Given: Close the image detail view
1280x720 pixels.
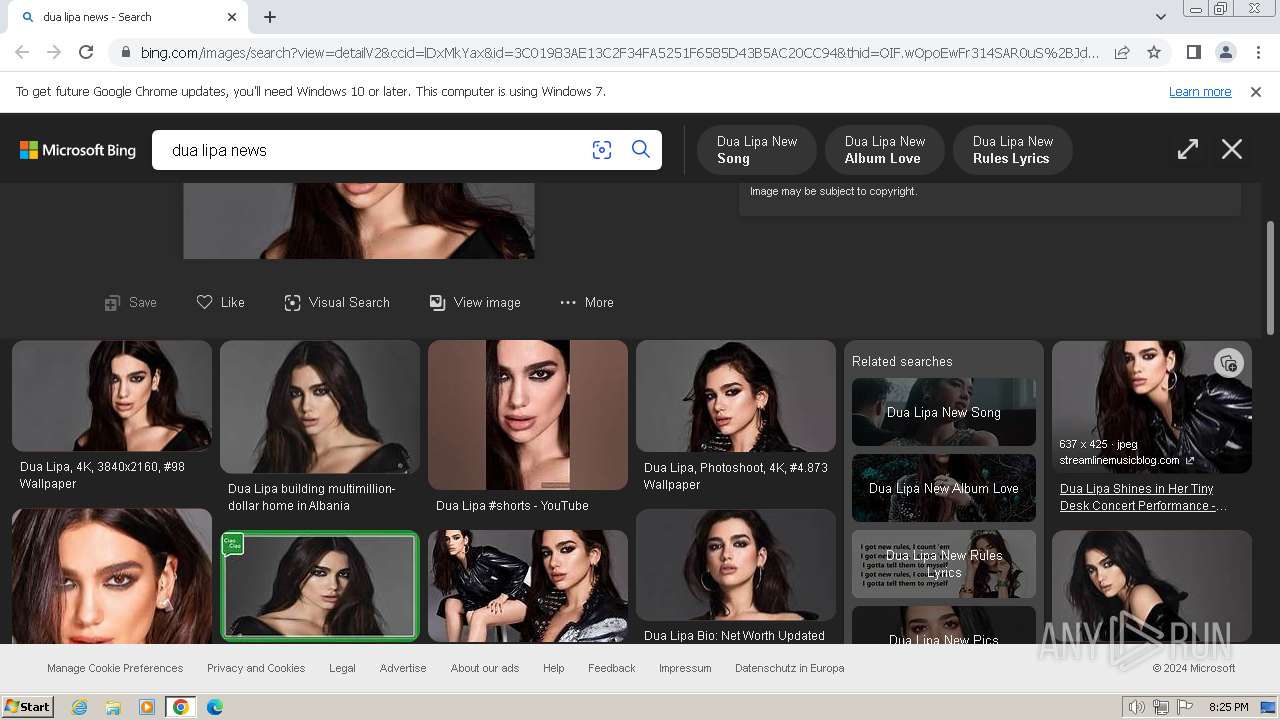Looking at the screenshot, I should click(x=1232, y=149).
